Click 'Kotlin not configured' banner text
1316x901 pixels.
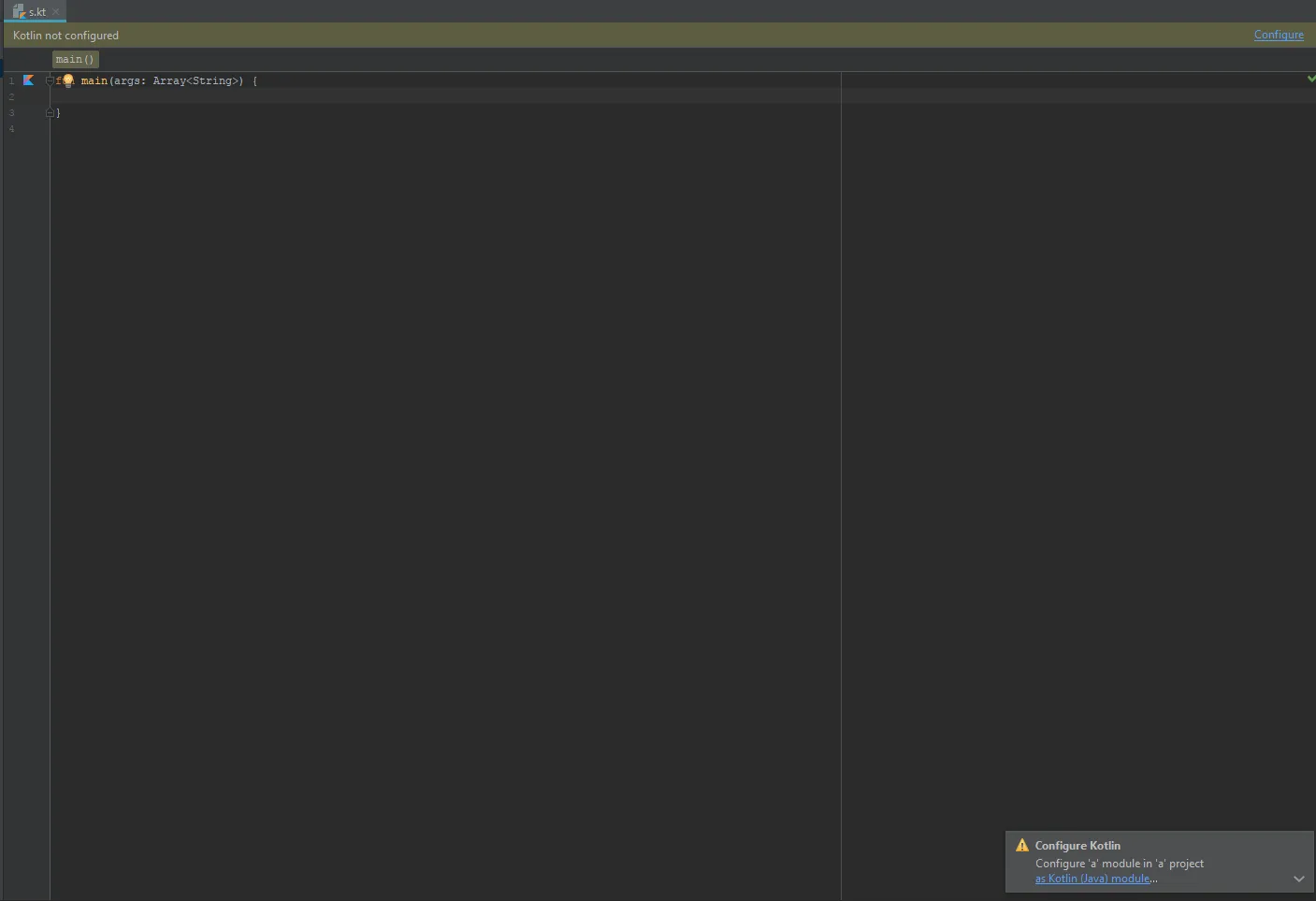click(65, 36)
